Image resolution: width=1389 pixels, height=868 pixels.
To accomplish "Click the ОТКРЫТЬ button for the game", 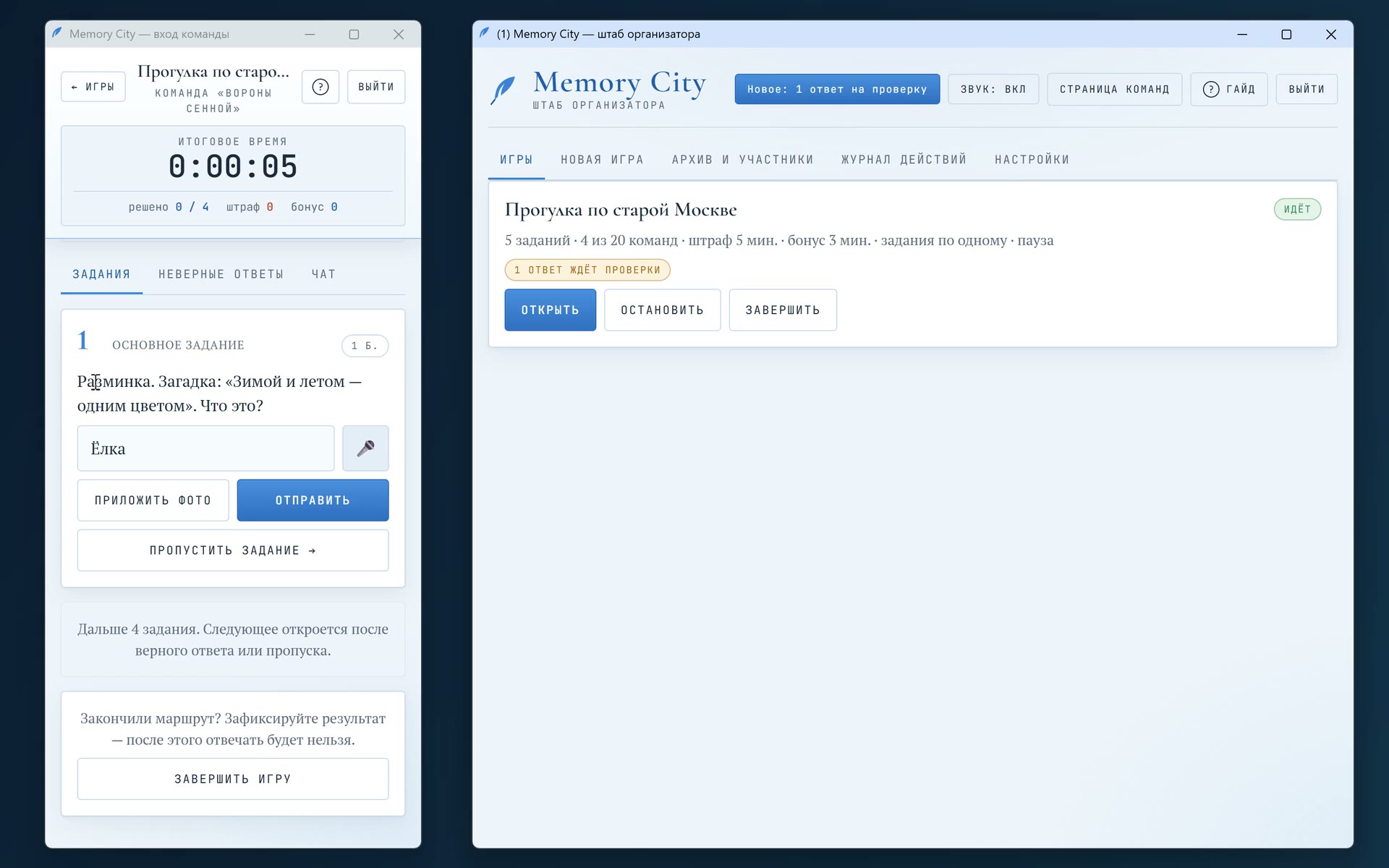I will (550, 310).
